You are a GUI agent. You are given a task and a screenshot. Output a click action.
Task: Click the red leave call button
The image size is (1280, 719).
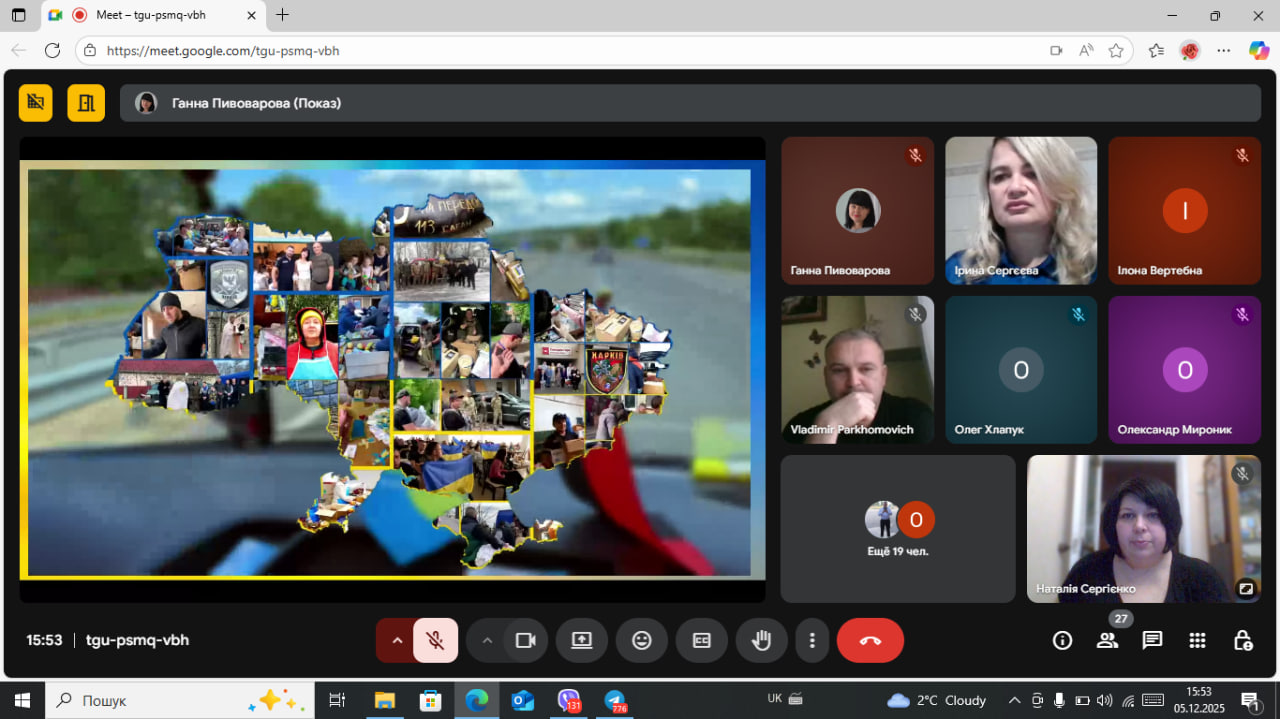tap(869, 640)
